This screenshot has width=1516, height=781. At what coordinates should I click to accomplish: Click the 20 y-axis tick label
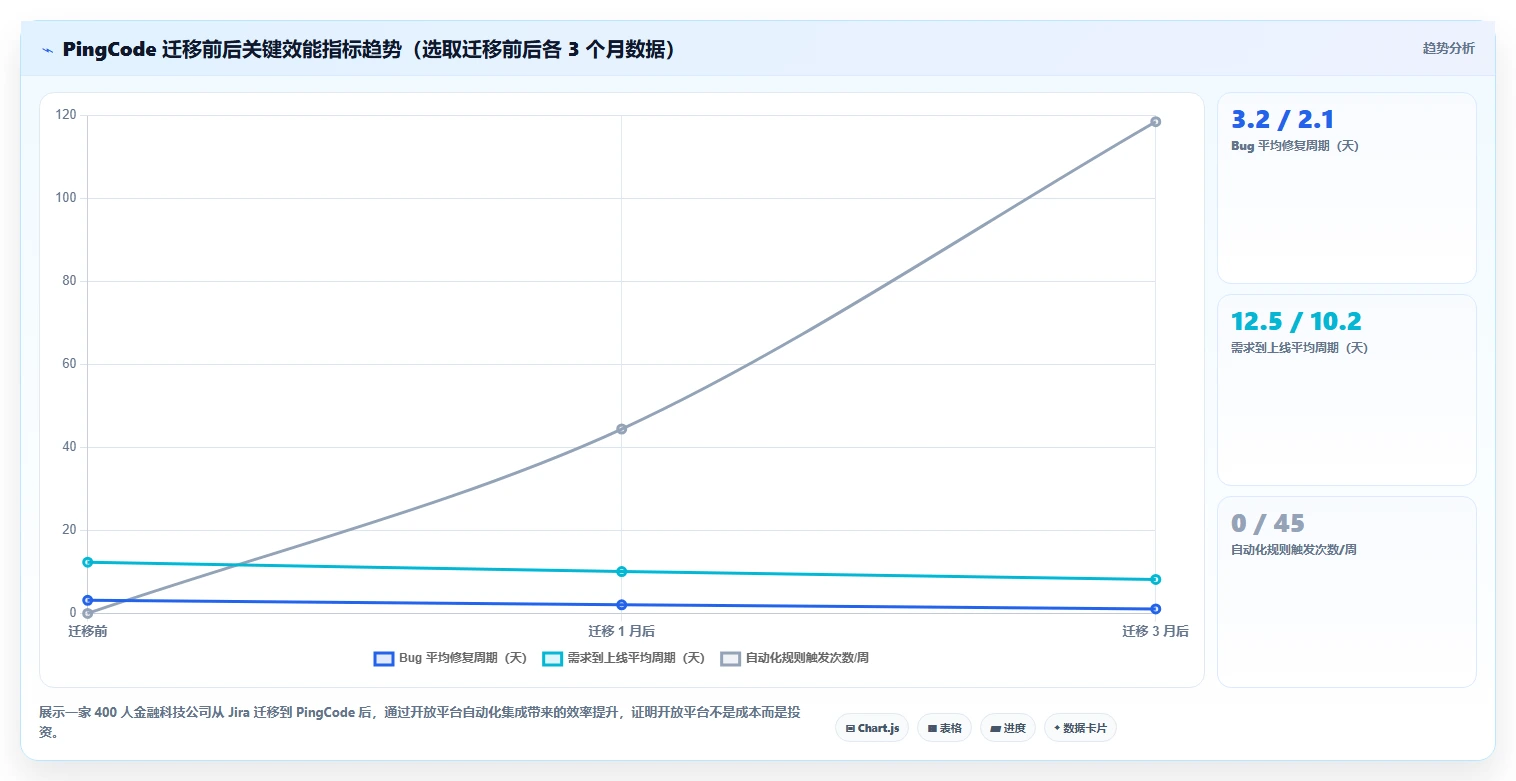pyautogui.click(x=69, y=530)
